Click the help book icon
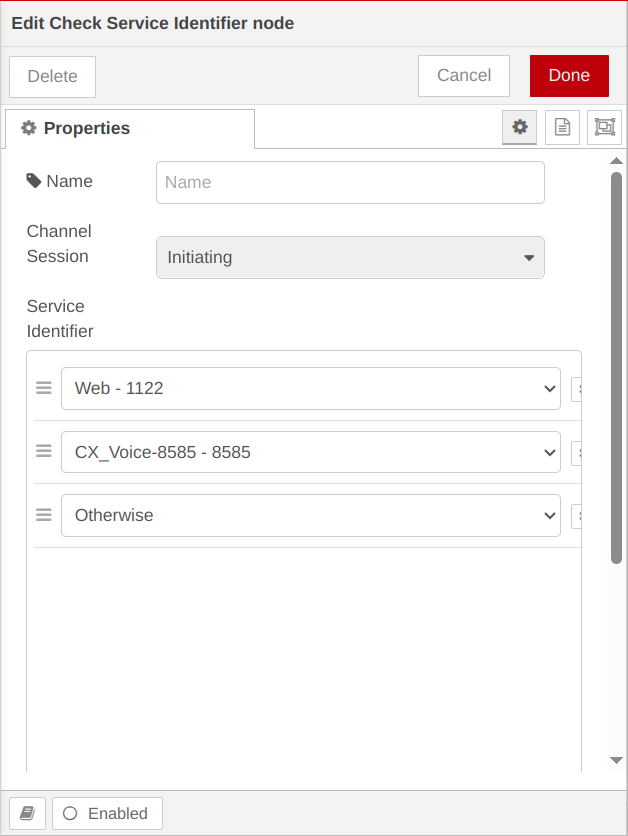628x836 pixels. point(27,813)
